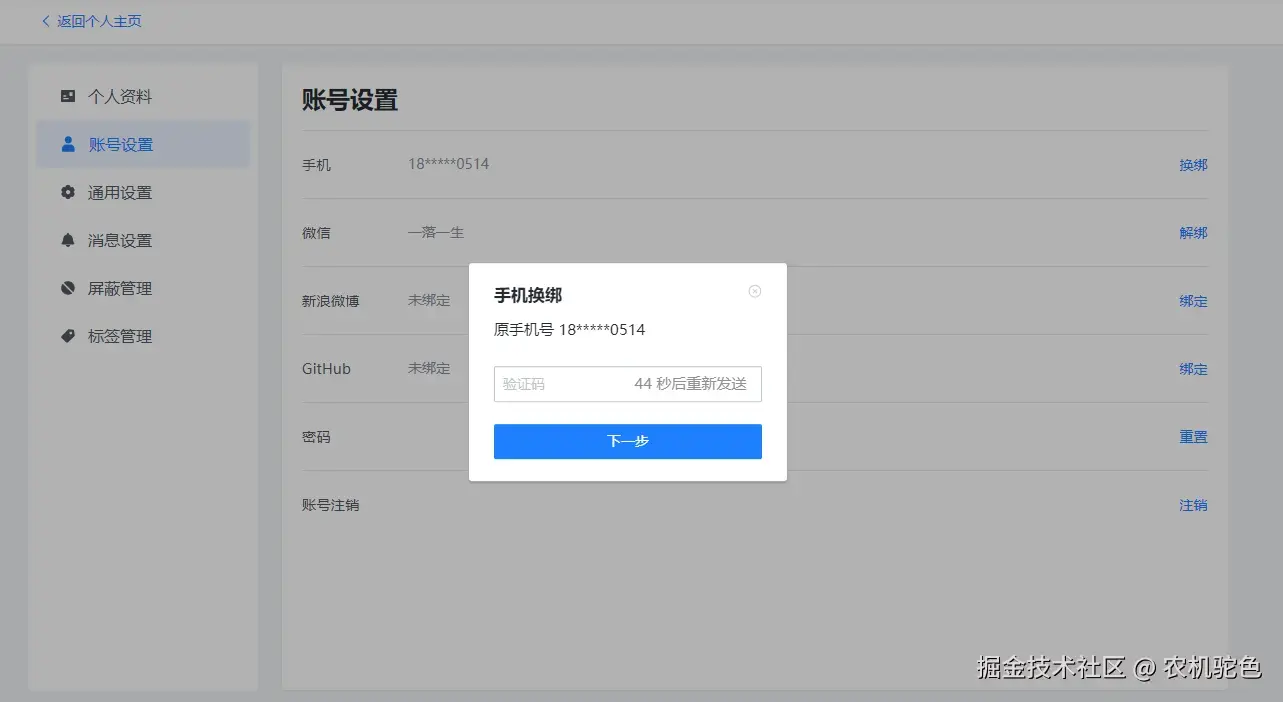Click 解绑 in the 微信 row
Screen dimensions: 1283x702
tap(1193, 233)
